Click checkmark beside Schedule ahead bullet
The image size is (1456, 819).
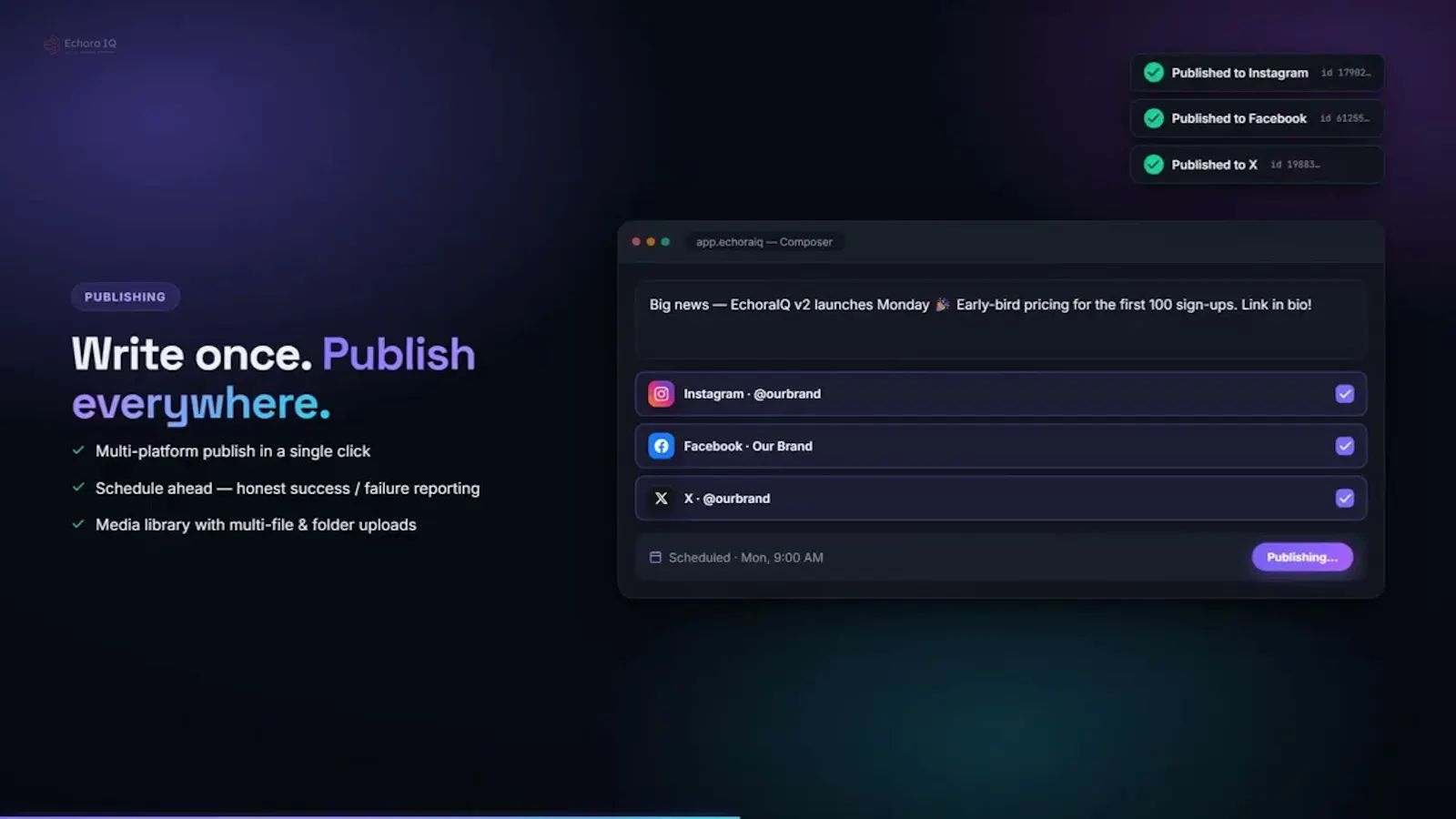pos(78,488)
